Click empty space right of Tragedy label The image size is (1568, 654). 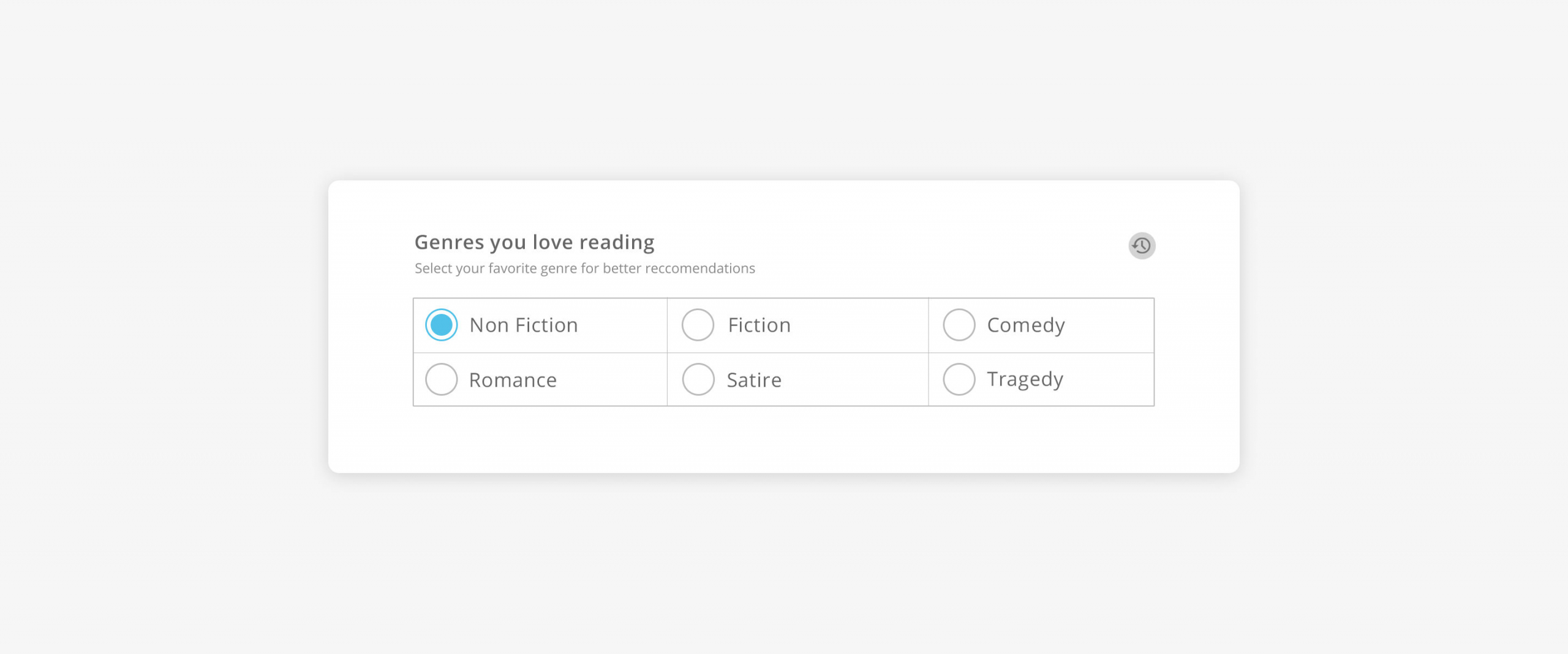(1109, 379)
